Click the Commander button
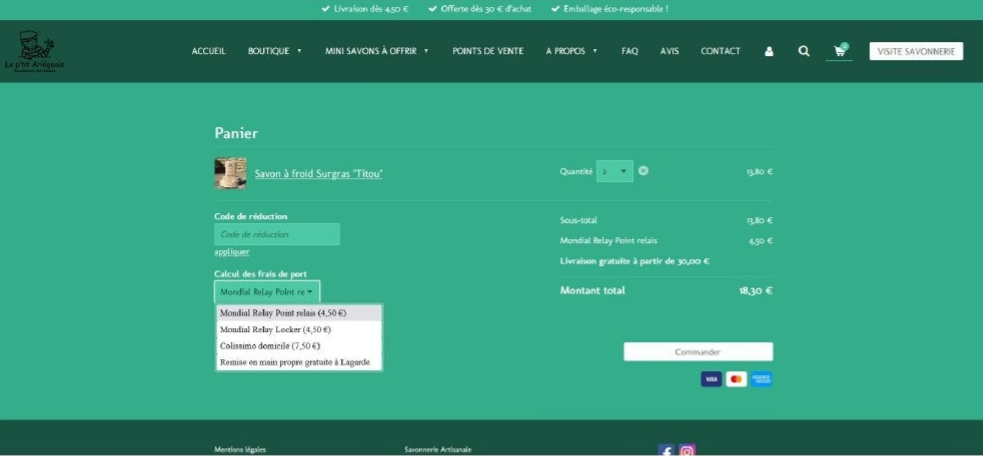The image size is (983, 456). click(x=698, y=352)
